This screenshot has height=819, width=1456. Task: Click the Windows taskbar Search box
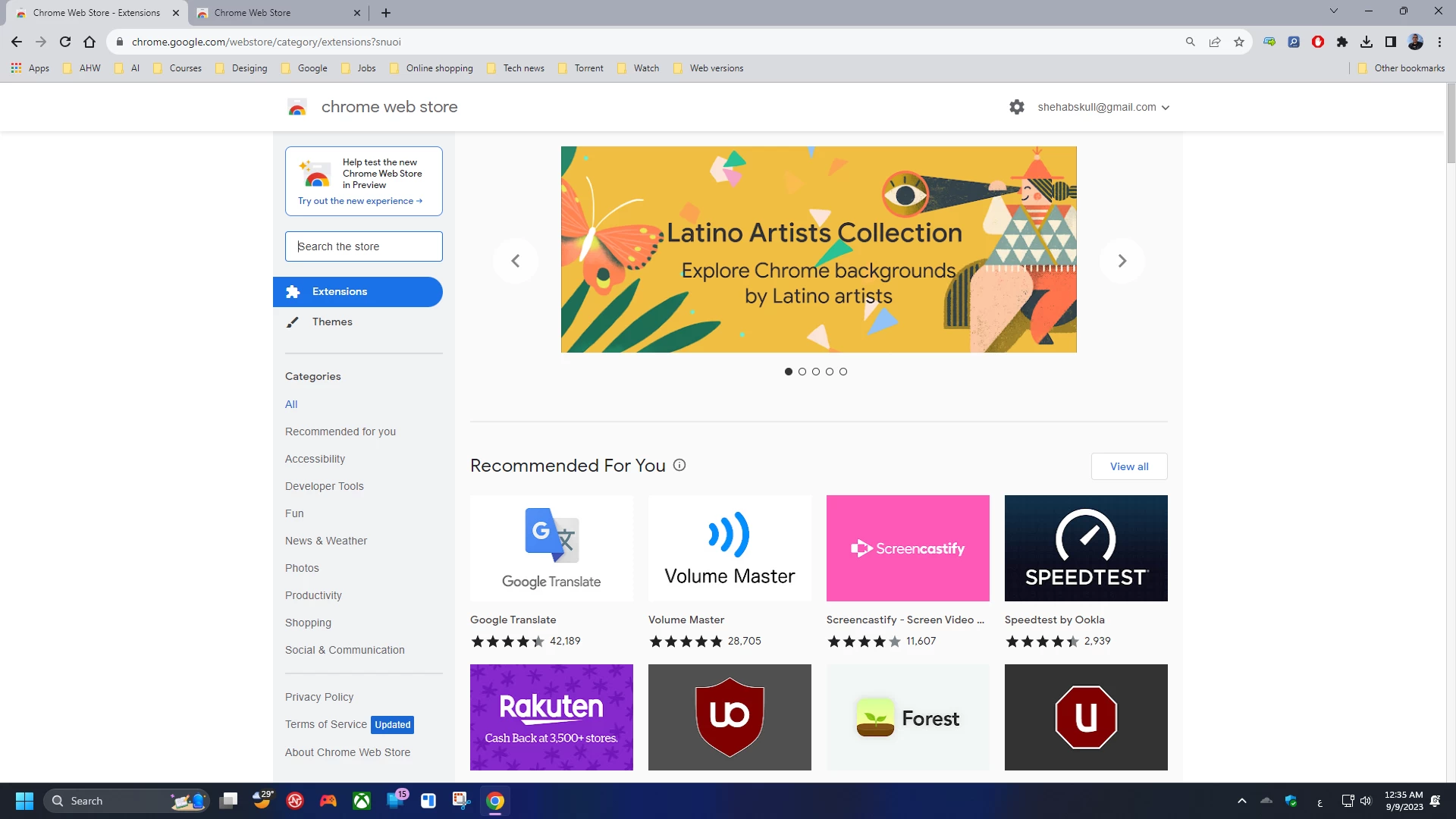click(x=126, y=801)
